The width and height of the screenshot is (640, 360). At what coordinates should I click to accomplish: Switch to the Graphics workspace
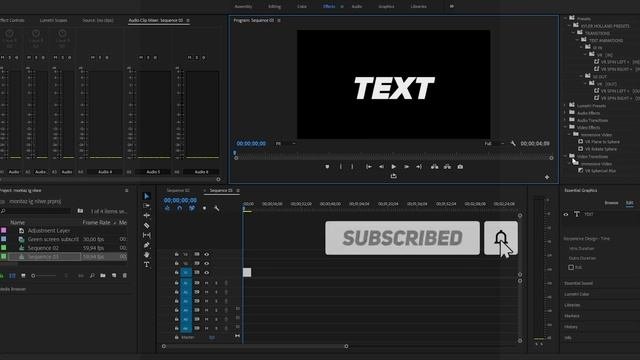[x=386, y=7]
